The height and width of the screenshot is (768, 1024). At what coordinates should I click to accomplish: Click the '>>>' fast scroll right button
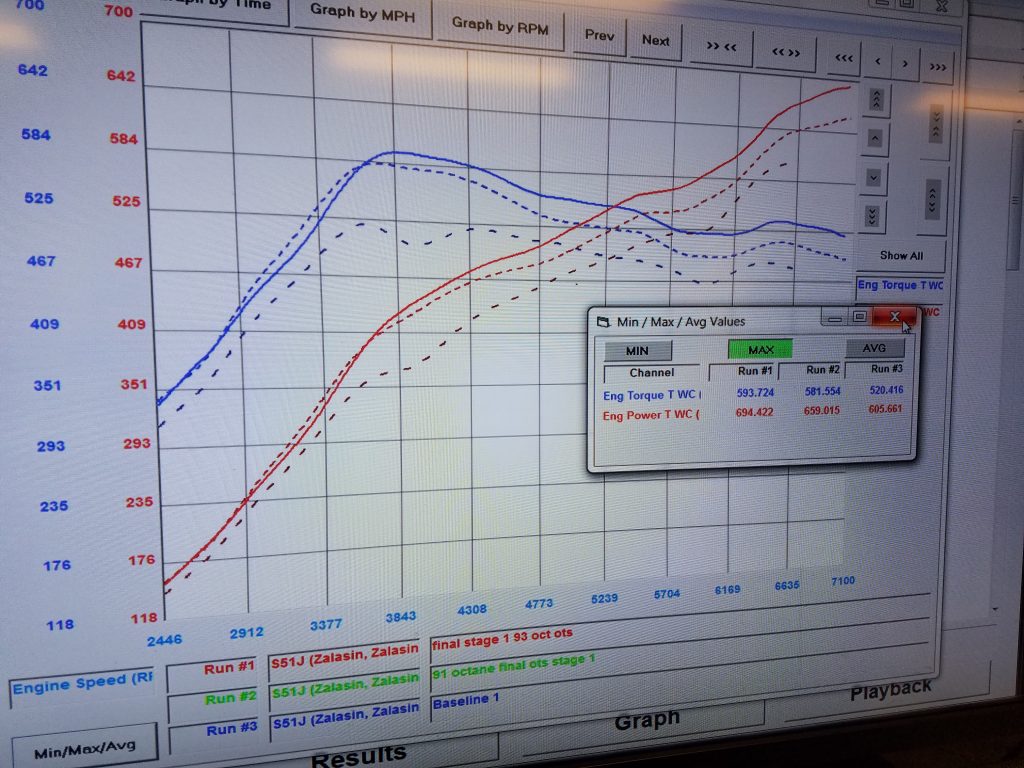tap(938, 67)
